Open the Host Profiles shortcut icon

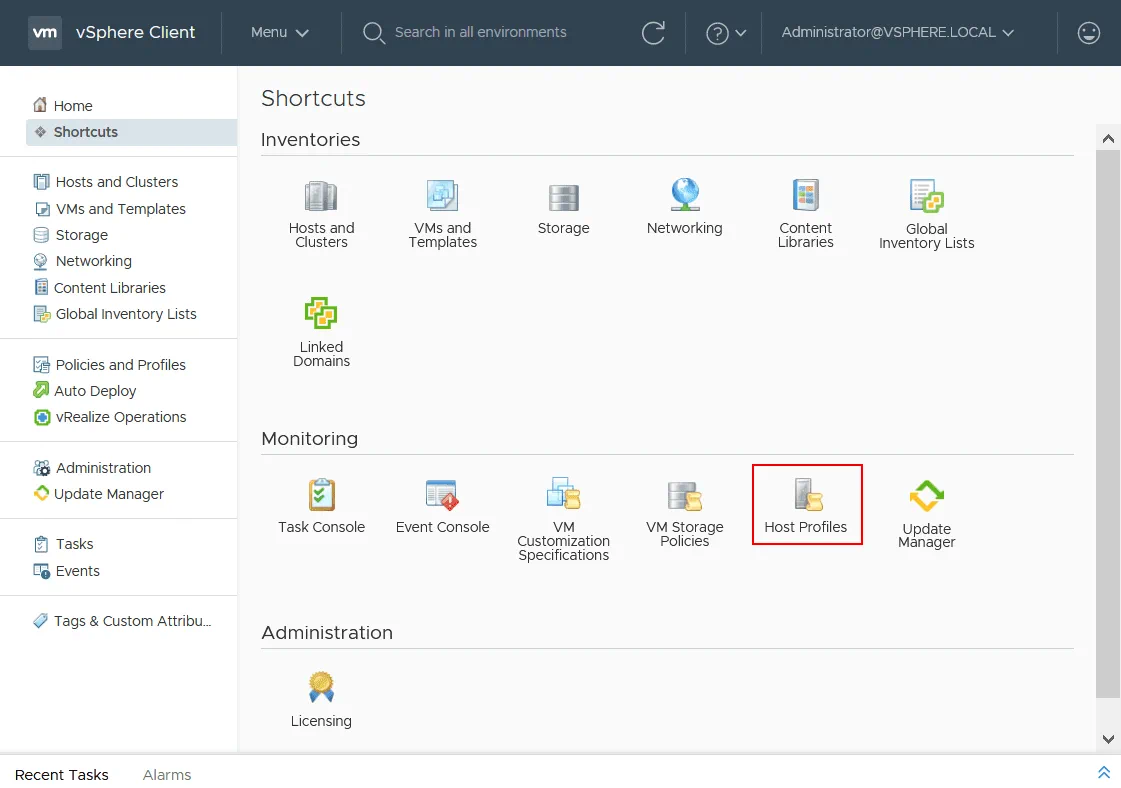(x=806, y=495)
